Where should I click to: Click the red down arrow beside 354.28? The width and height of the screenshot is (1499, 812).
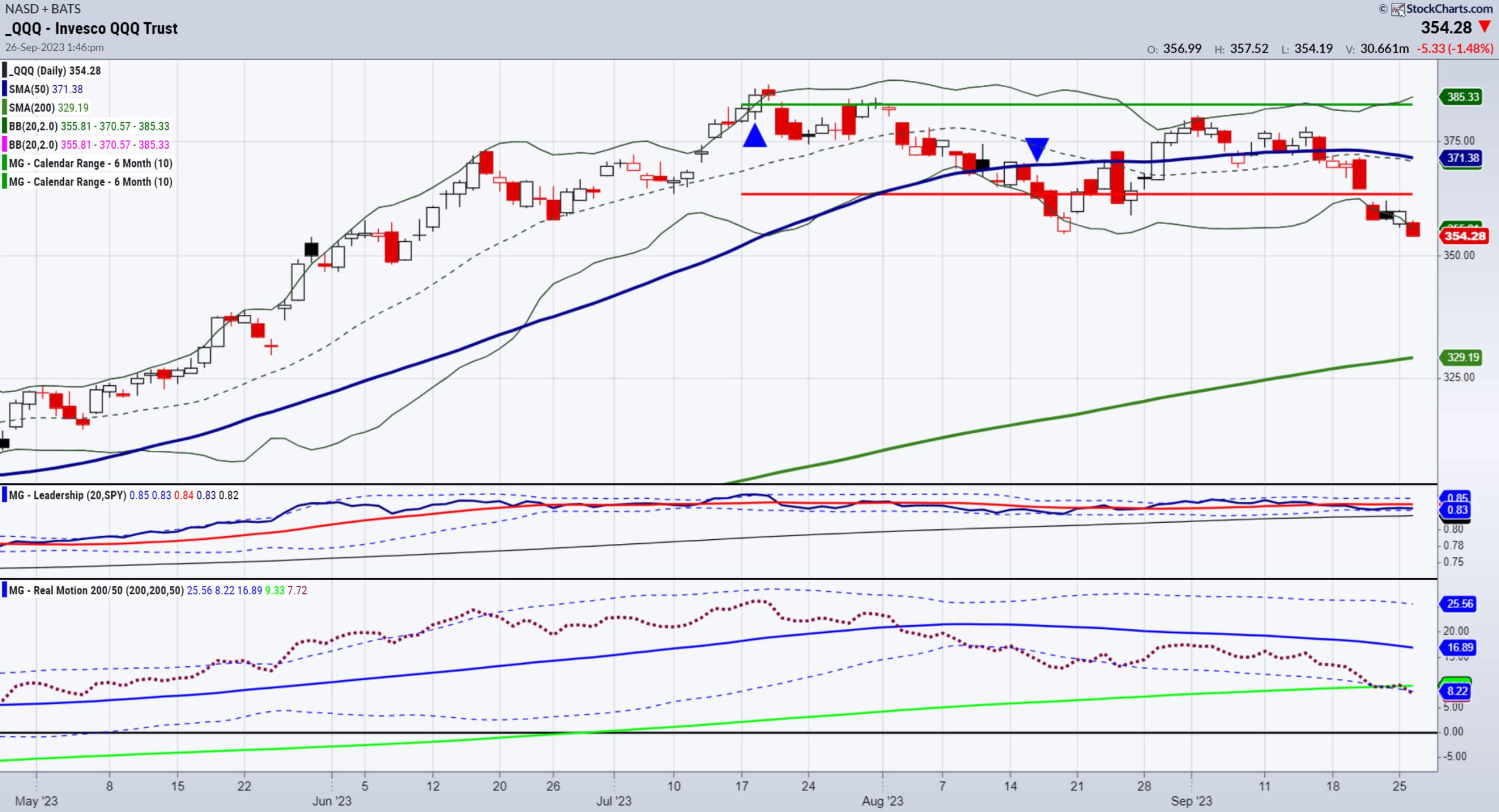pos(1484,27)
